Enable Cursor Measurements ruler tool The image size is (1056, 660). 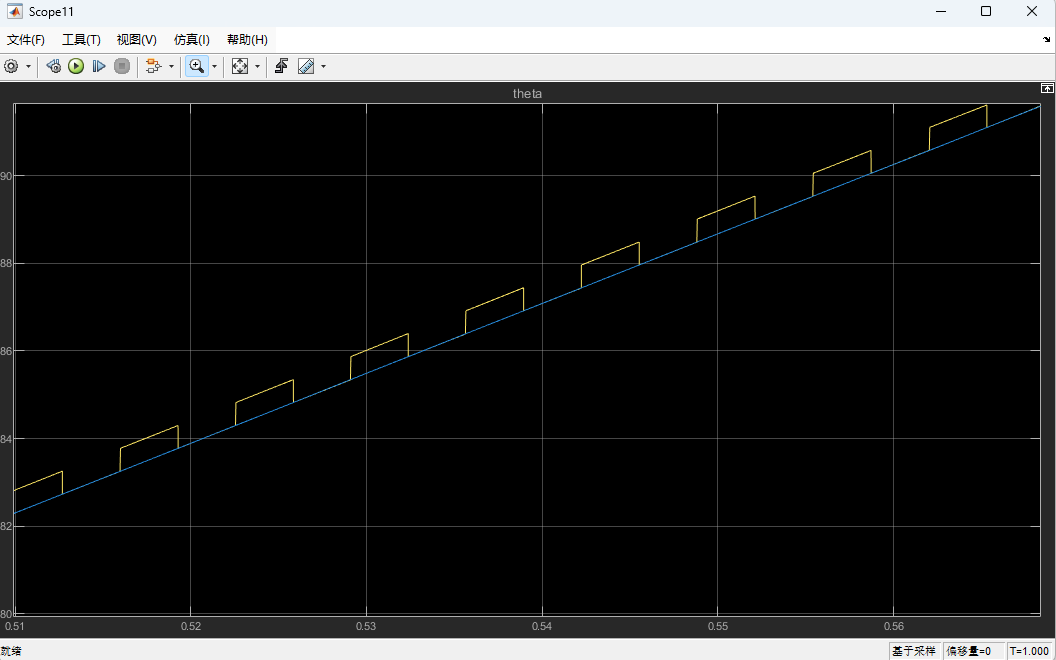[306, 66]
